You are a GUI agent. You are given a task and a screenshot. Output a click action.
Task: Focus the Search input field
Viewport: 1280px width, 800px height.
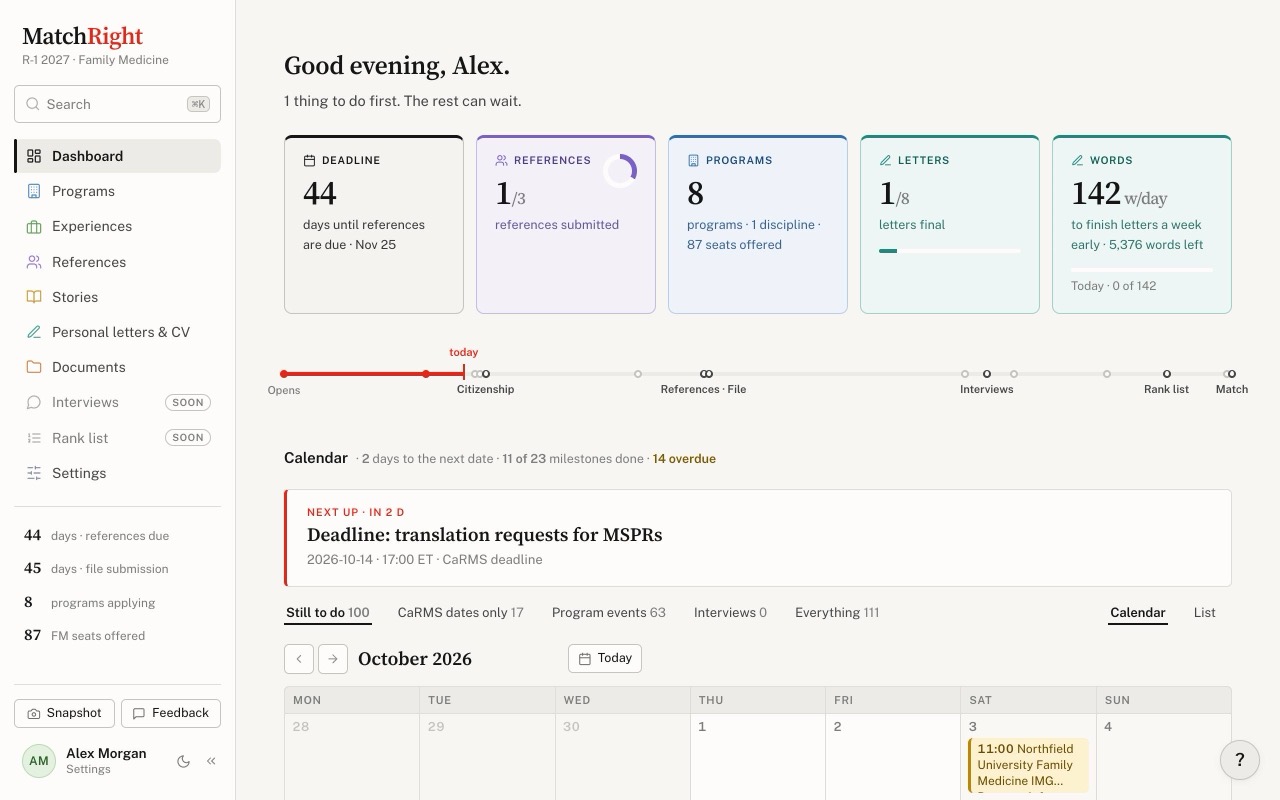coord(117,104)
